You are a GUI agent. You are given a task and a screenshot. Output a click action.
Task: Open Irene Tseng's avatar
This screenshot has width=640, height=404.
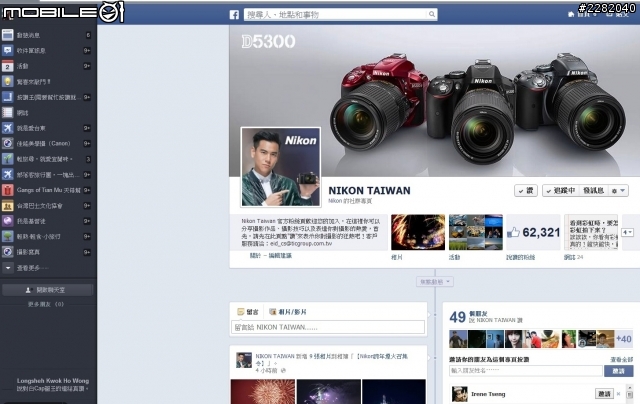coord(460,394)
